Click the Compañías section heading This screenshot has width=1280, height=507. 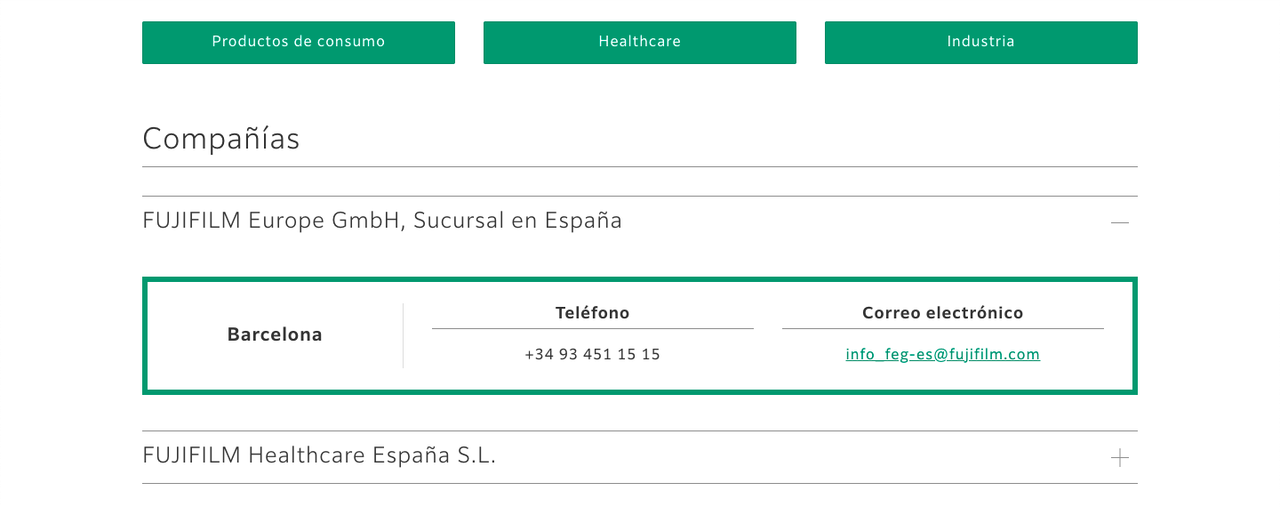coord(221,138)
